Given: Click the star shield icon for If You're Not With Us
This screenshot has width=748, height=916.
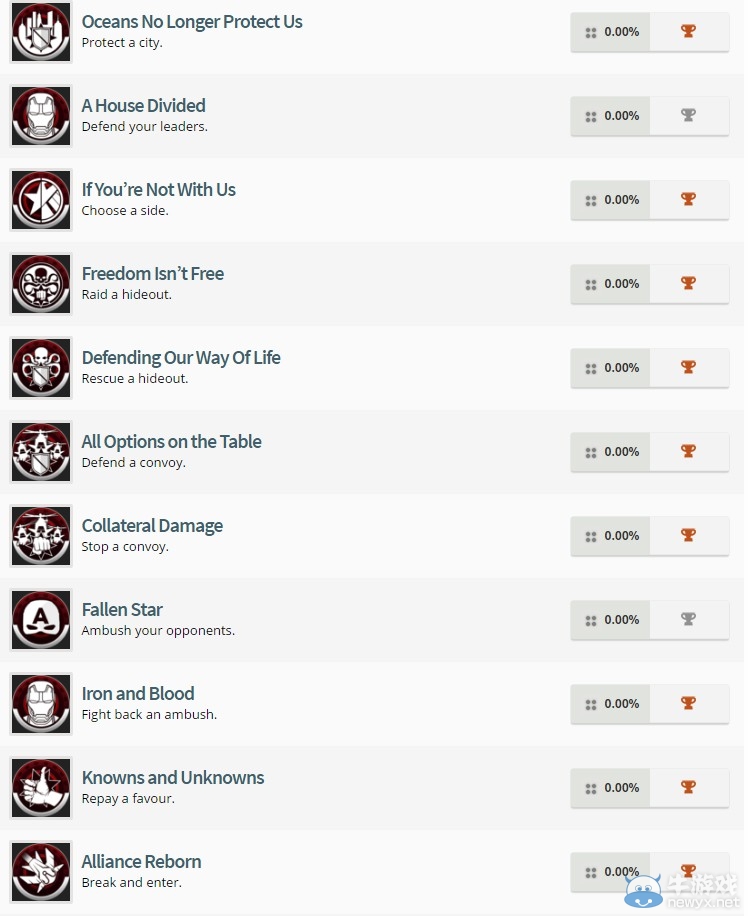Looking at the screenshot, I should [x=41, y=200].
